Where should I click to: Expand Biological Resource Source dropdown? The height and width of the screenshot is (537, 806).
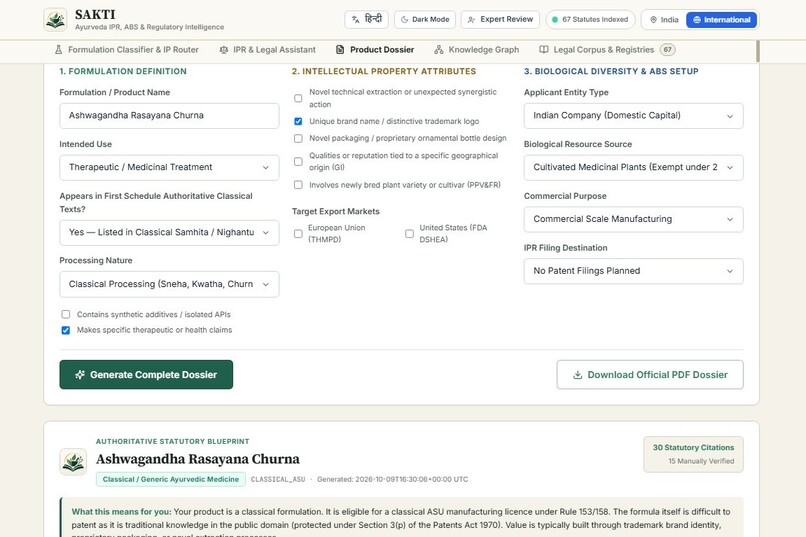[x=633, y=168]
